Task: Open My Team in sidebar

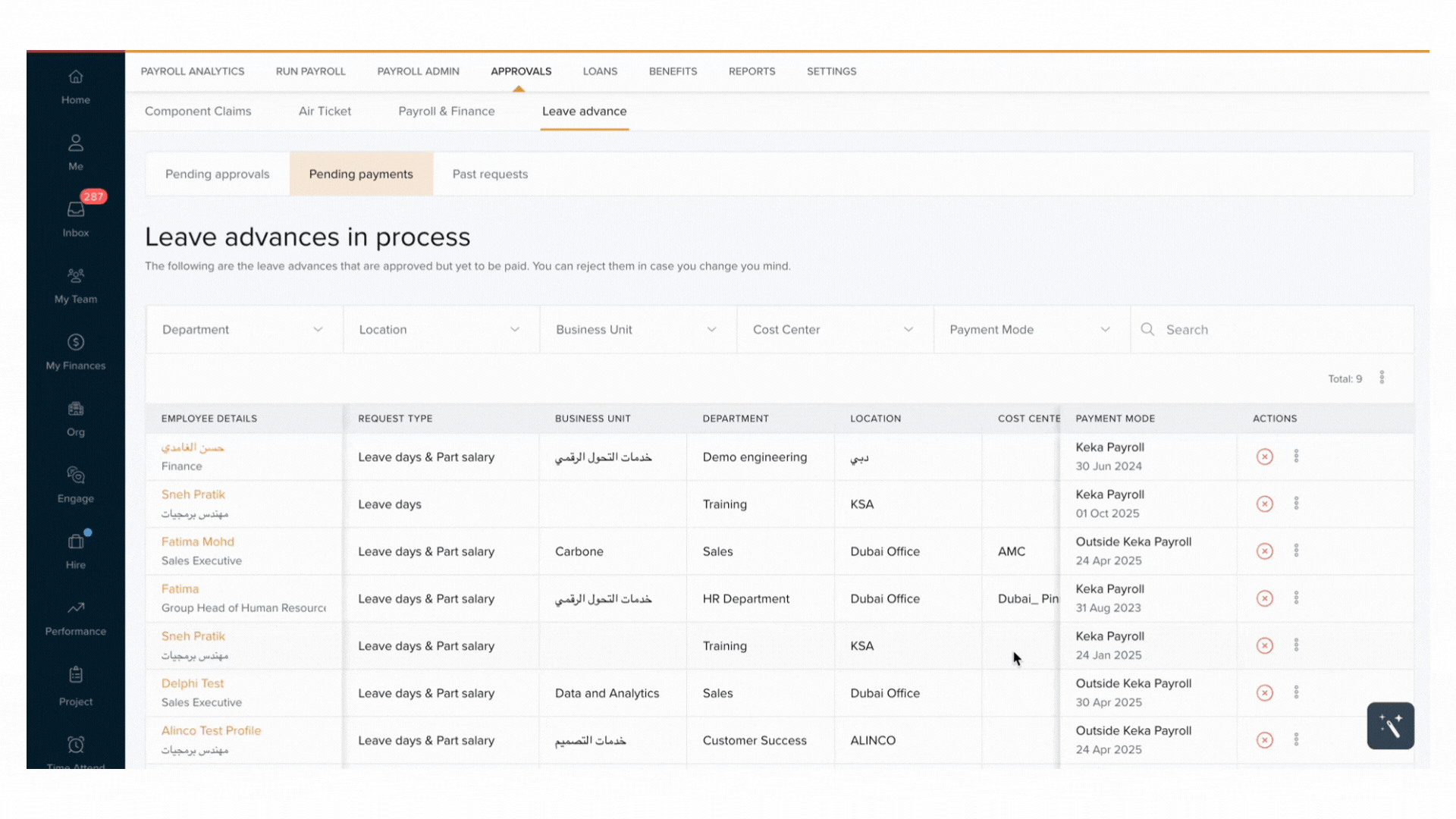Action: (76, 277)
